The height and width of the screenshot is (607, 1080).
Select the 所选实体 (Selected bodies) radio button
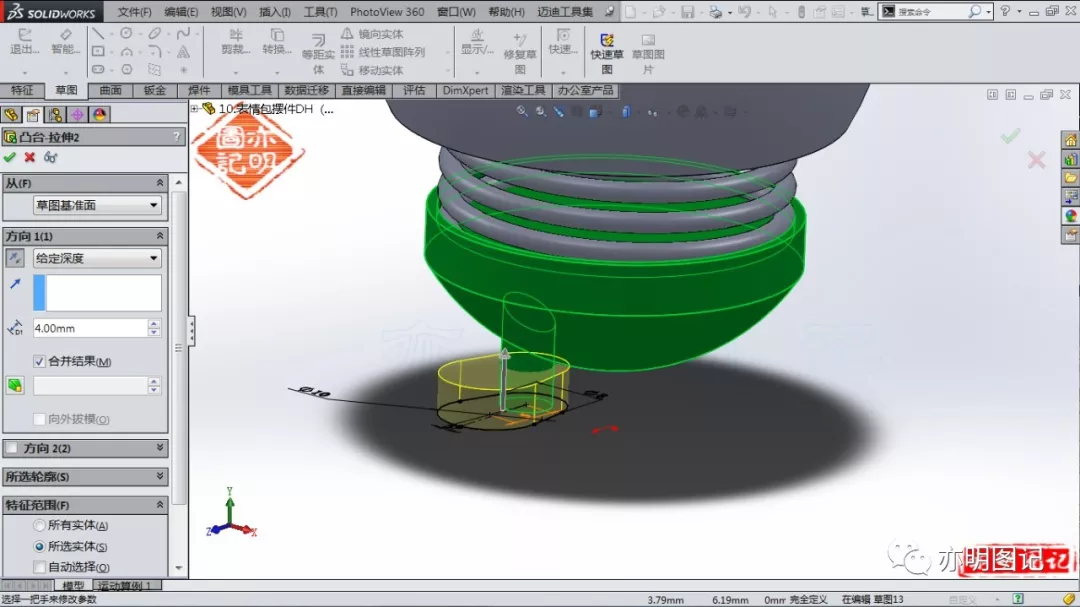(39, 546)
